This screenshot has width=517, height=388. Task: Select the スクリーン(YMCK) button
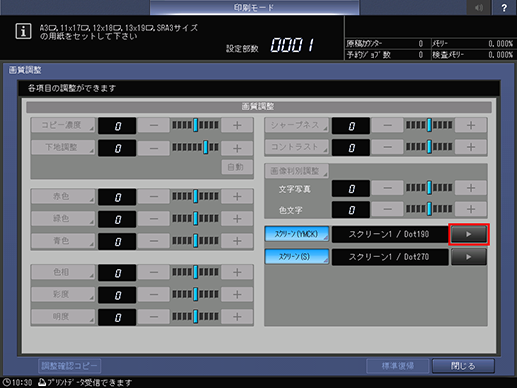(297, 234)
